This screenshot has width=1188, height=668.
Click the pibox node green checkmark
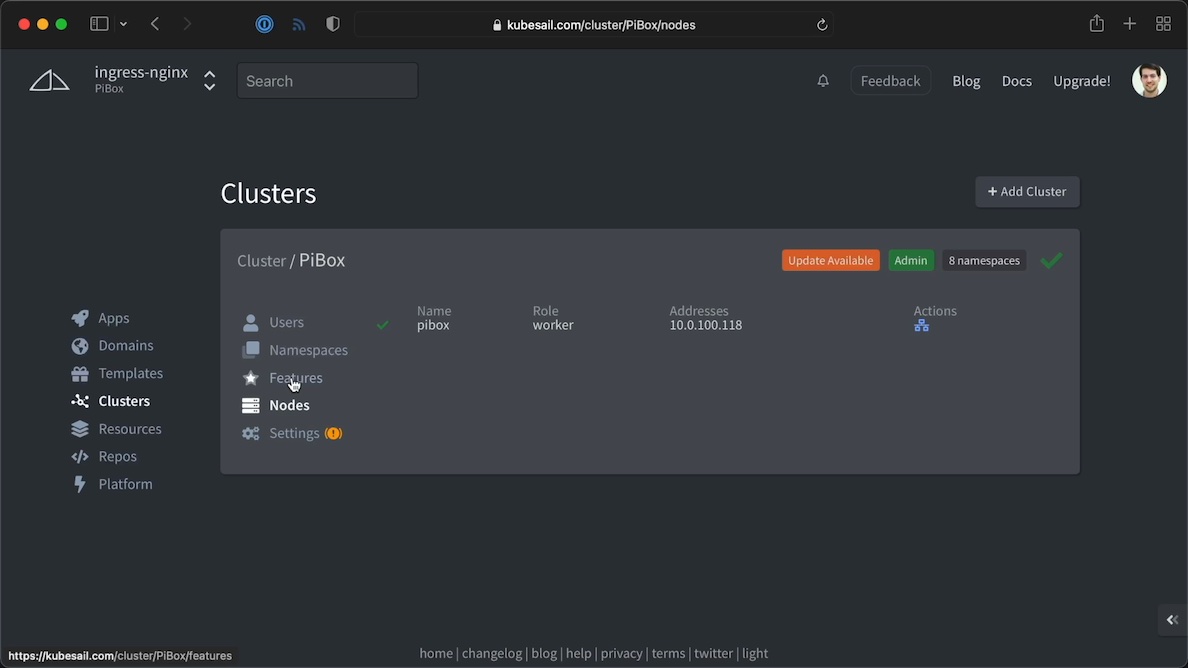click(383, 324)
